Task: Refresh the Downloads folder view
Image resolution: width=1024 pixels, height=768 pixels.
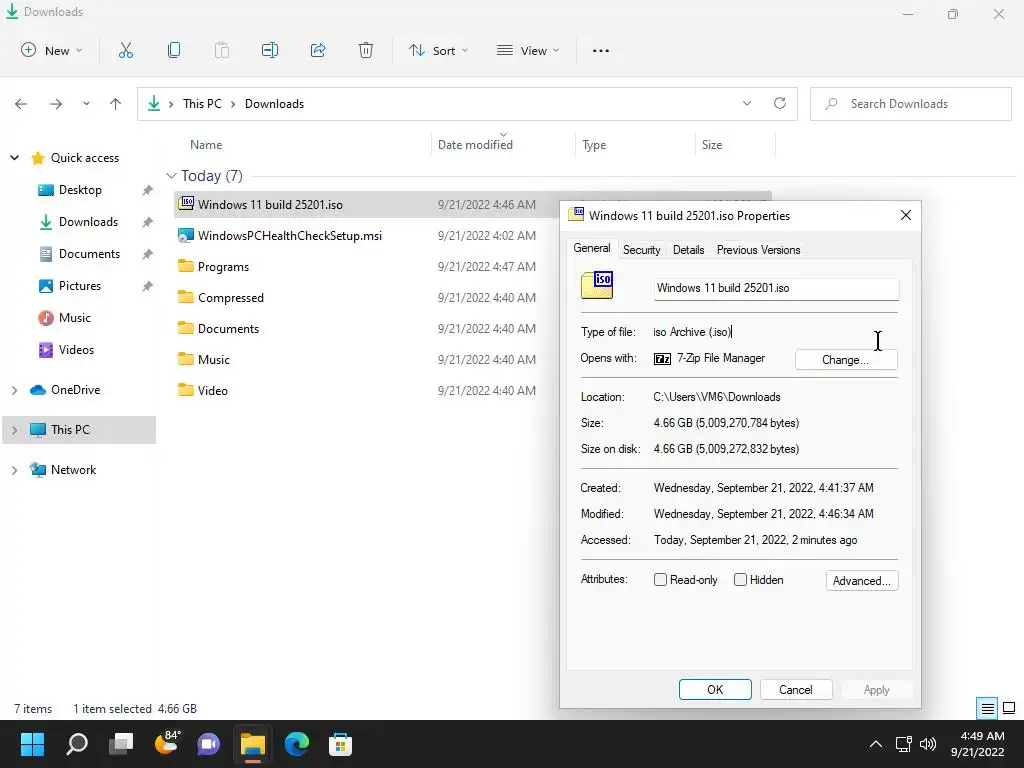Action: (780, 103)
